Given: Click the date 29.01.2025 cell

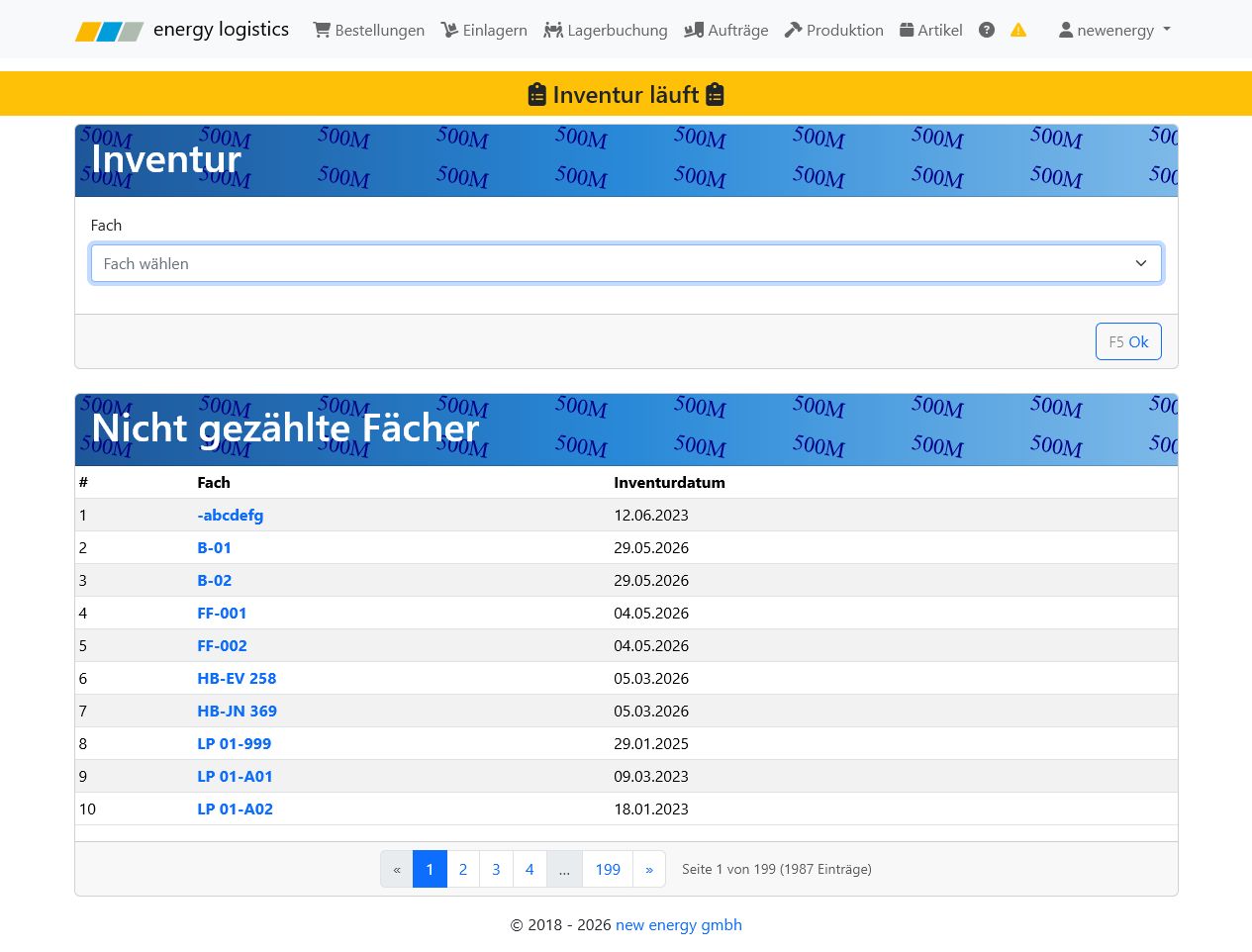Looking at the screenshot, I should pyautogui.click(x=651, y=743).
